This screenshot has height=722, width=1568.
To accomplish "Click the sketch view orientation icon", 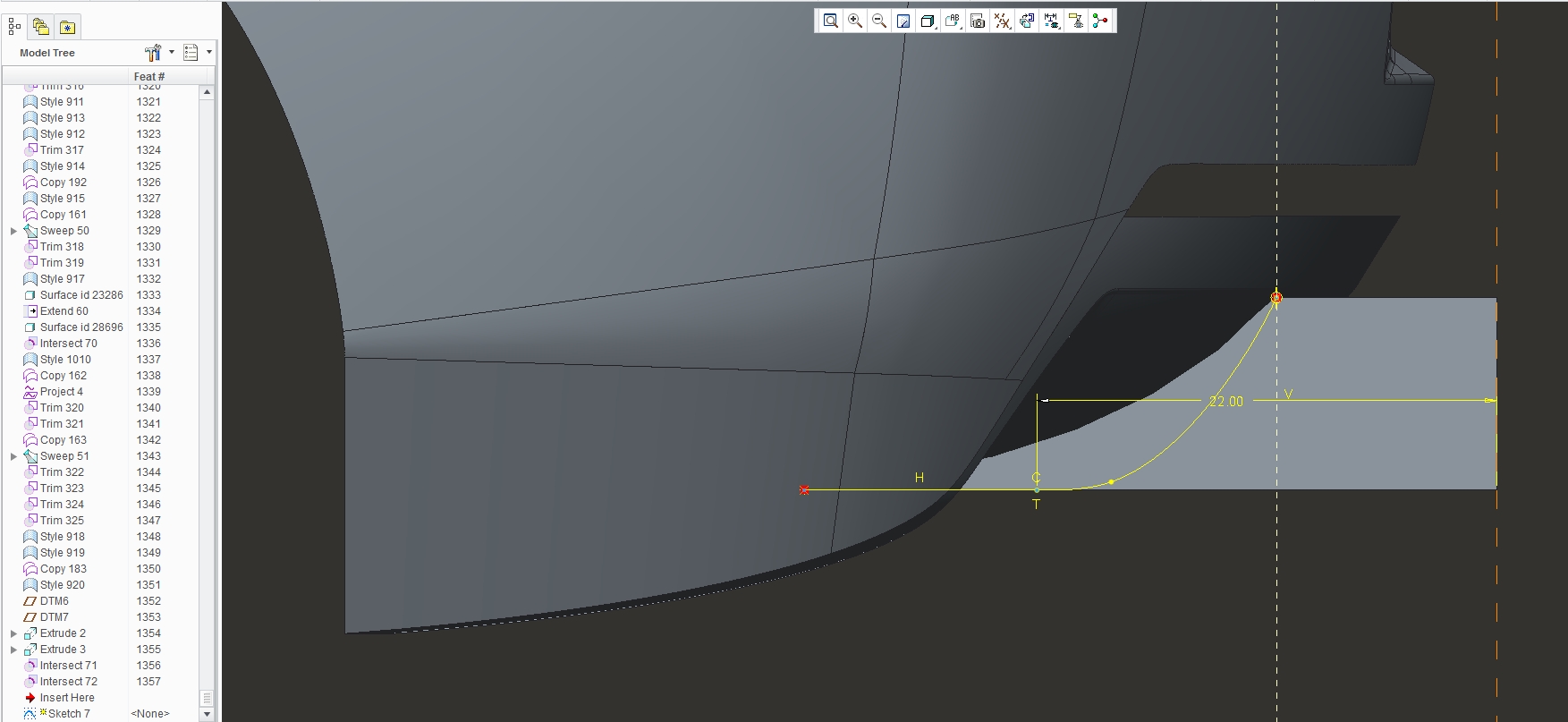I will tap(1027, 21).
